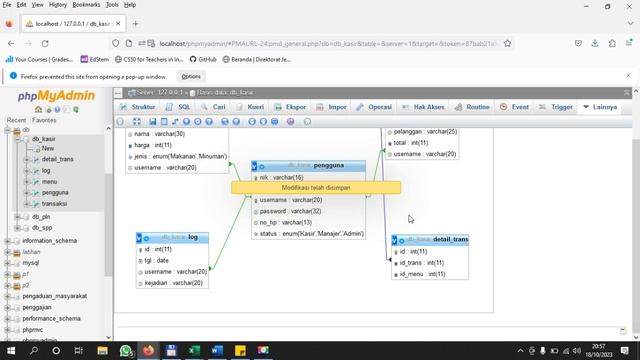
Task: Bookmark this page with the star icon
Action: click(507, 43)
